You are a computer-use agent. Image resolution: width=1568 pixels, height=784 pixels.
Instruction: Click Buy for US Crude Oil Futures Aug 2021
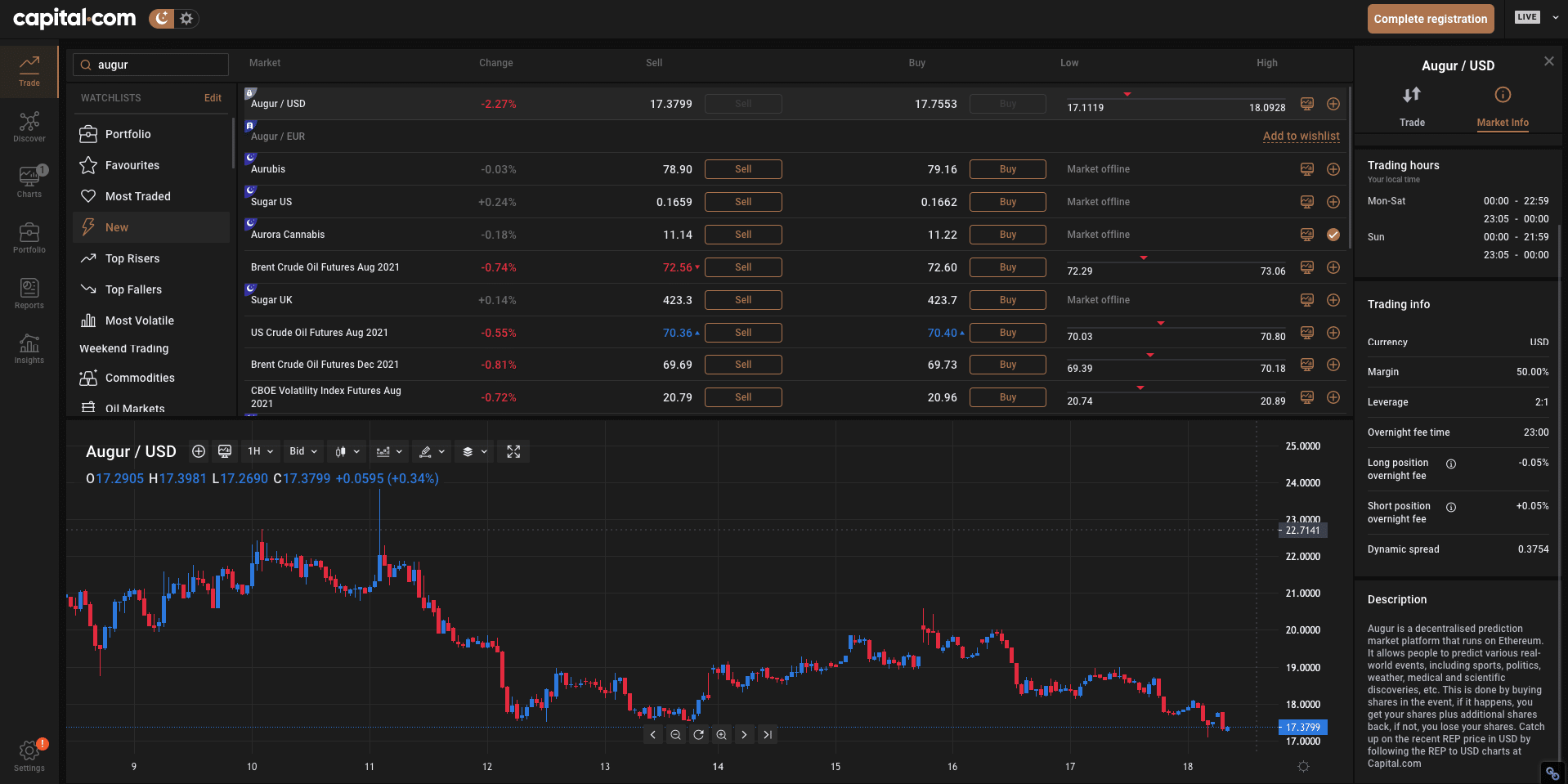tap(1008, 333)
